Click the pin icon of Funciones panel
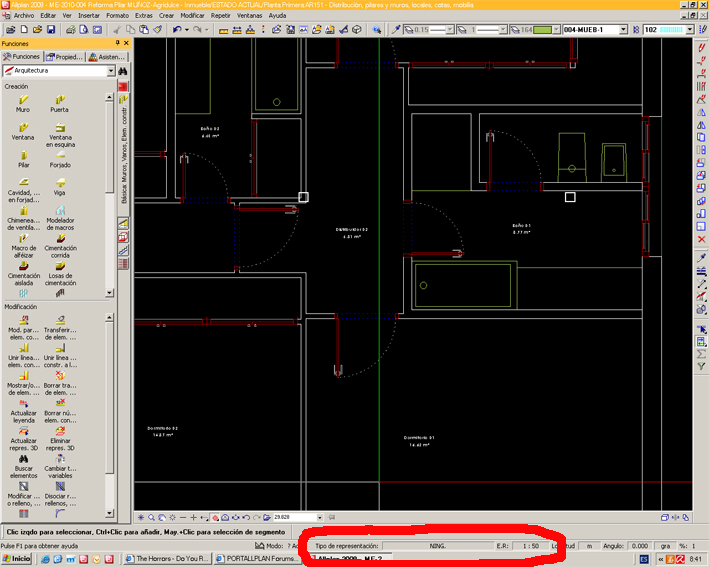The width and height of the screenshot is (709, 567). pyautogui.click(x=118, y=43)
